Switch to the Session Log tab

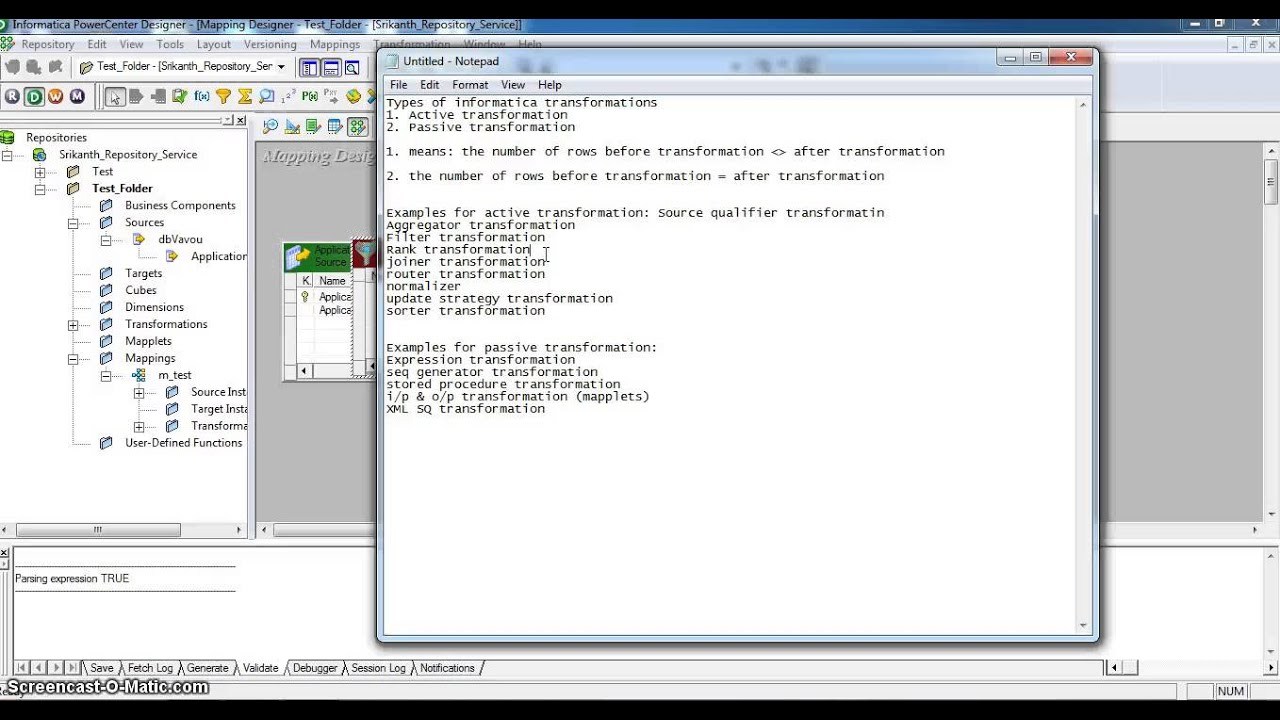coord(378,668)
